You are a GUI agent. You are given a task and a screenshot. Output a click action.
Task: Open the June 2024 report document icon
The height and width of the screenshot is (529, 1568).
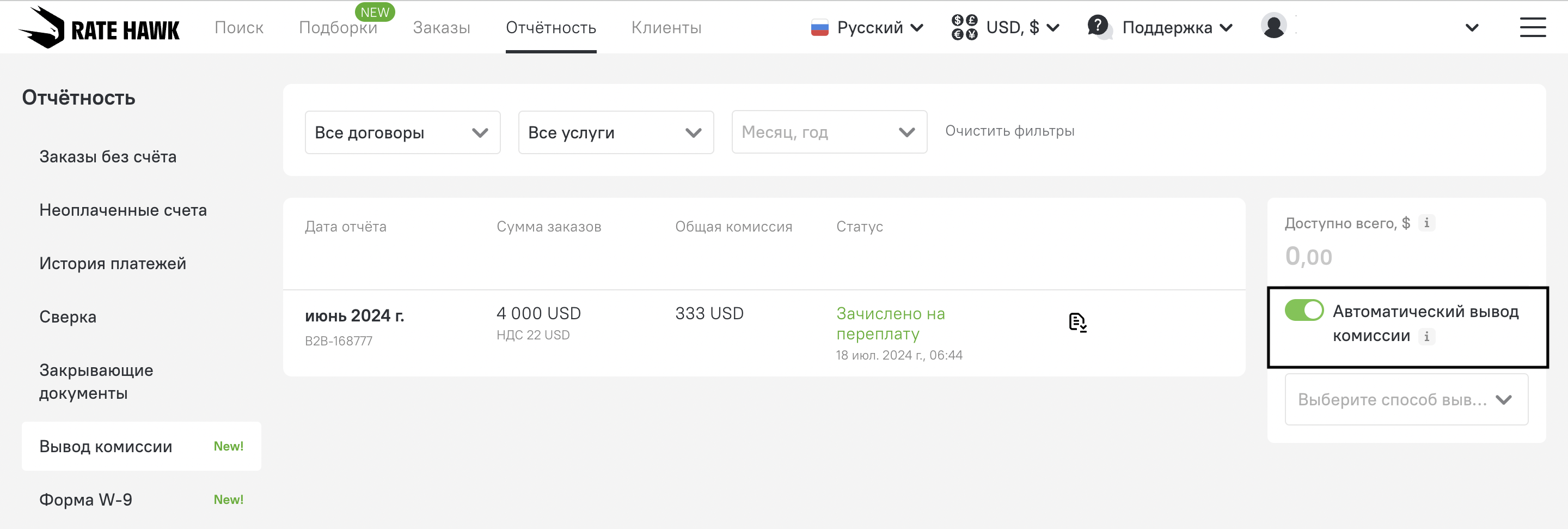tap(1077, 322)
